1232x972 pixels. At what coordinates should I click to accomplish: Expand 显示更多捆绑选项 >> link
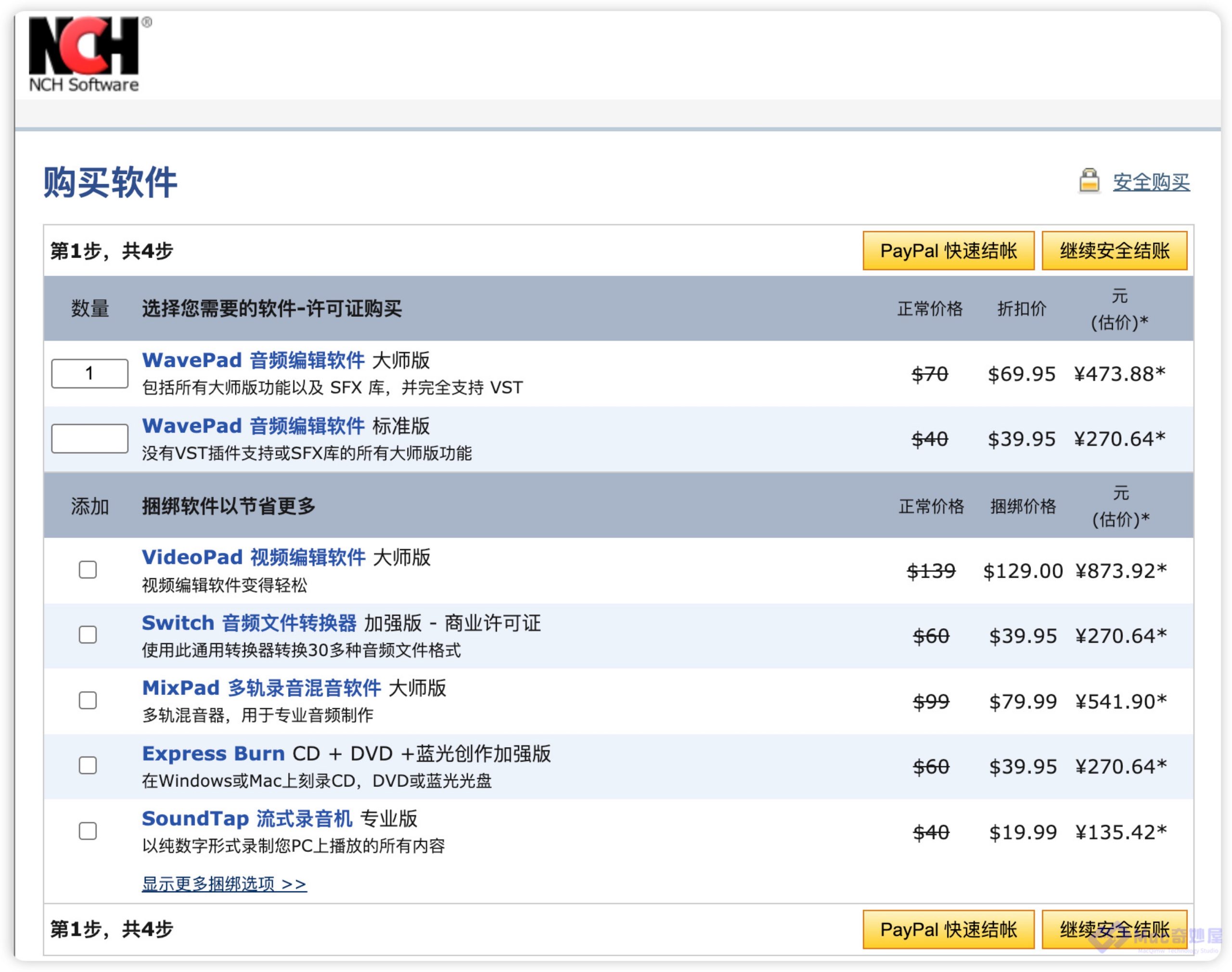click(x=224, y=884)
